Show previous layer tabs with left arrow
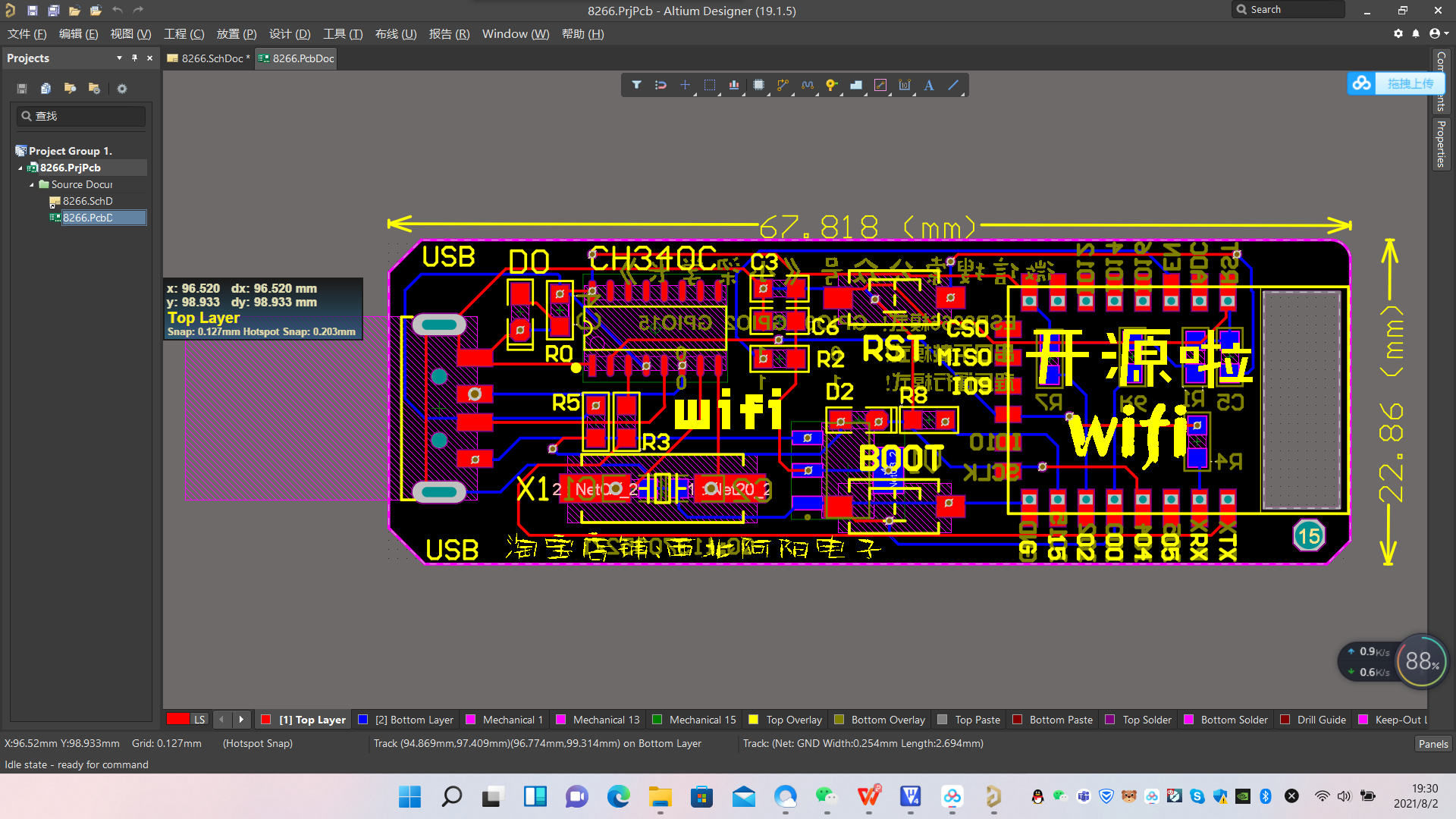This screenshot has width=1456, height=819. pos(221,720)
